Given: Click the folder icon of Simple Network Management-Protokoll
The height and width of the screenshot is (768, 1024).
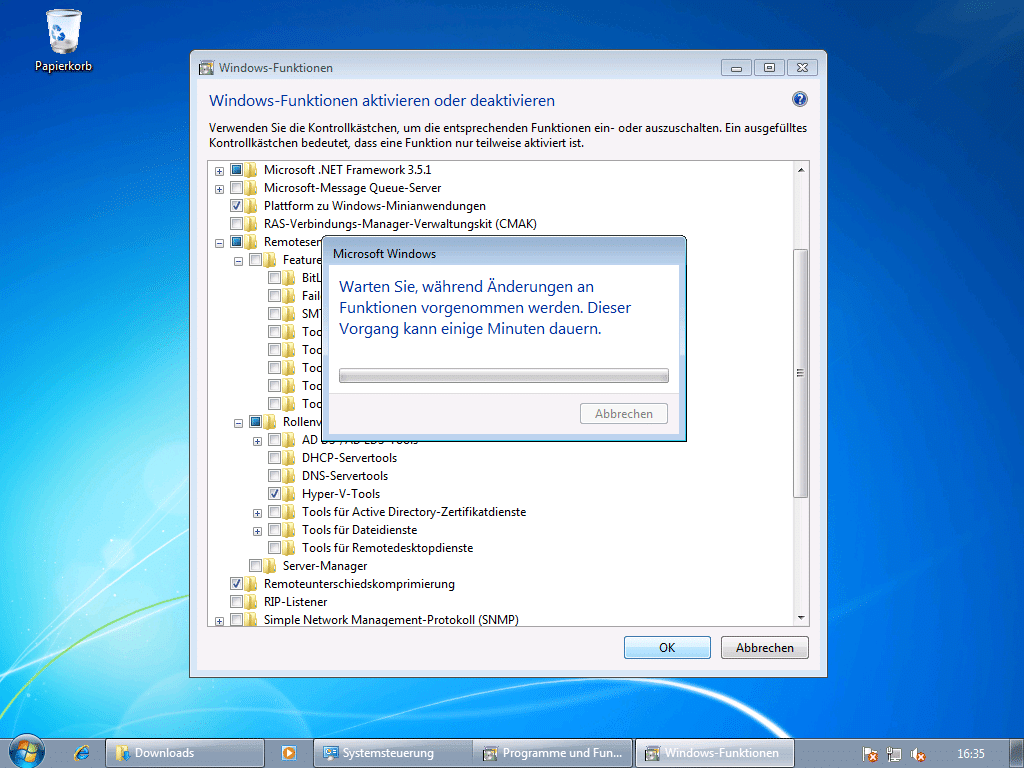Looking at the screenshot, I should coord(251,620).
